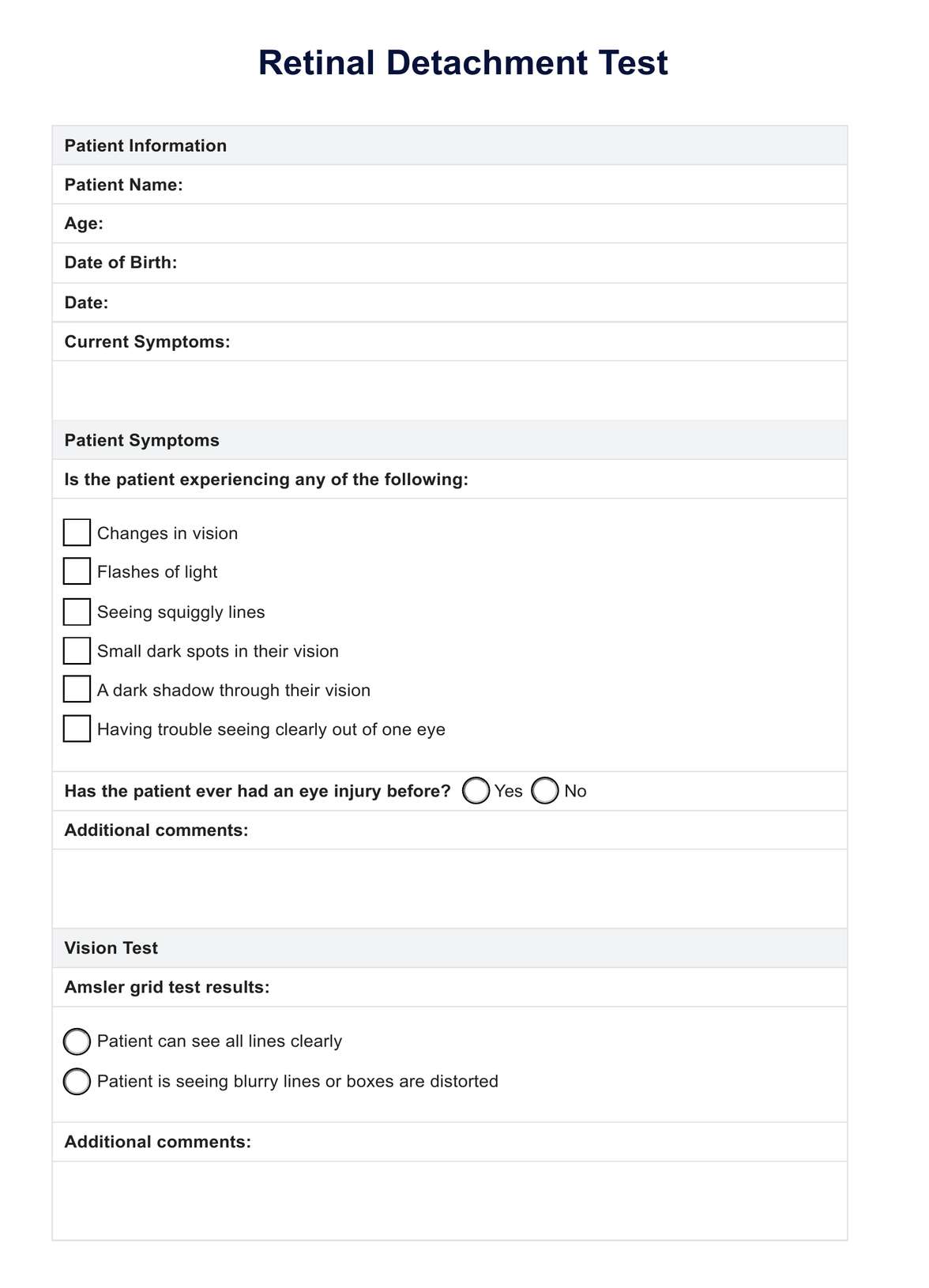Click the Patient Information section header

click(145, 145)
